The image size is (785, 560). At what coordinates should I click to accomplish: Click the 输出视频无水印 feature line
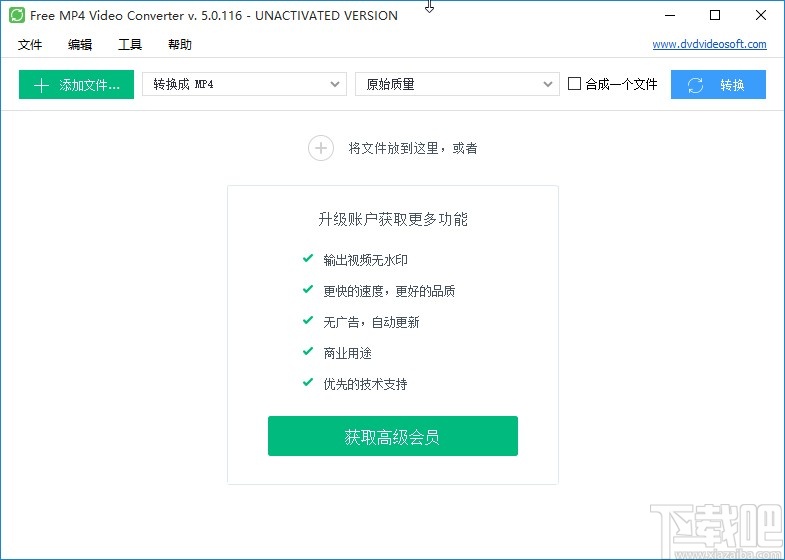pos(365,260)
